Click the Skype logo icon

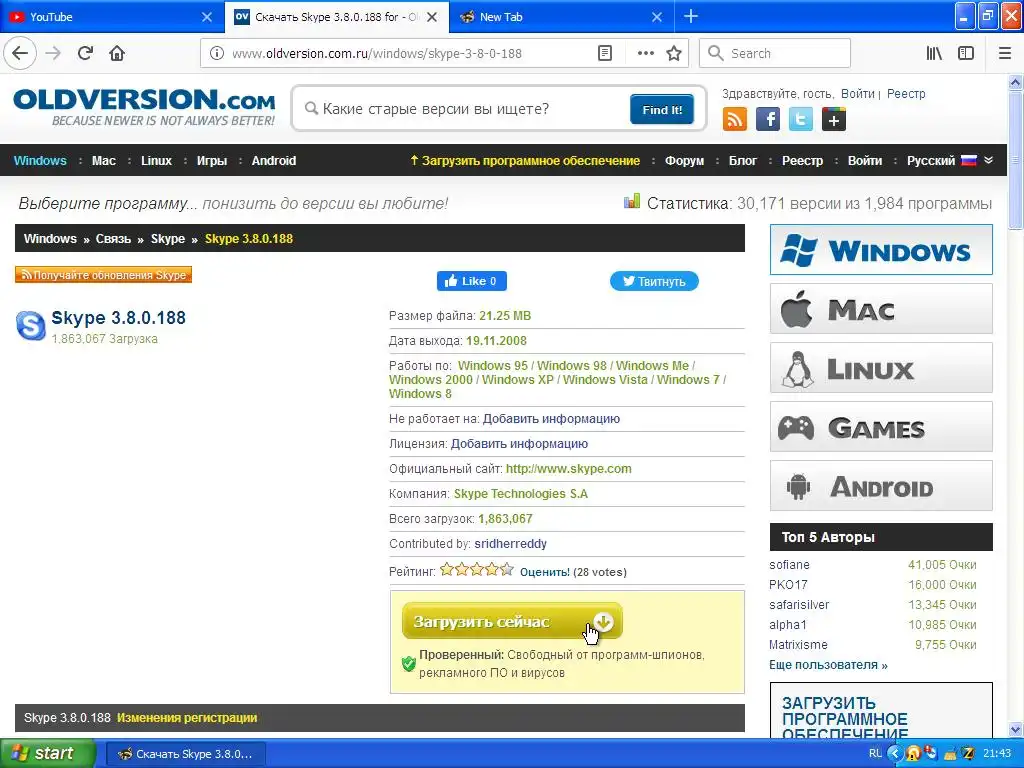pyautogui.click(x=31, y=325)
